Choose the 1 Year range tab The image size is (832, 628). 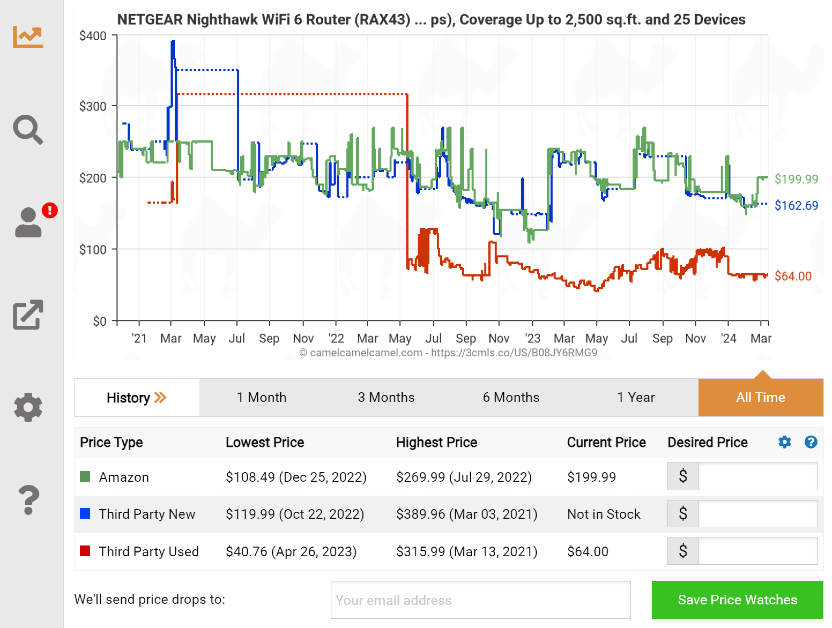click(x=635, y=397)
